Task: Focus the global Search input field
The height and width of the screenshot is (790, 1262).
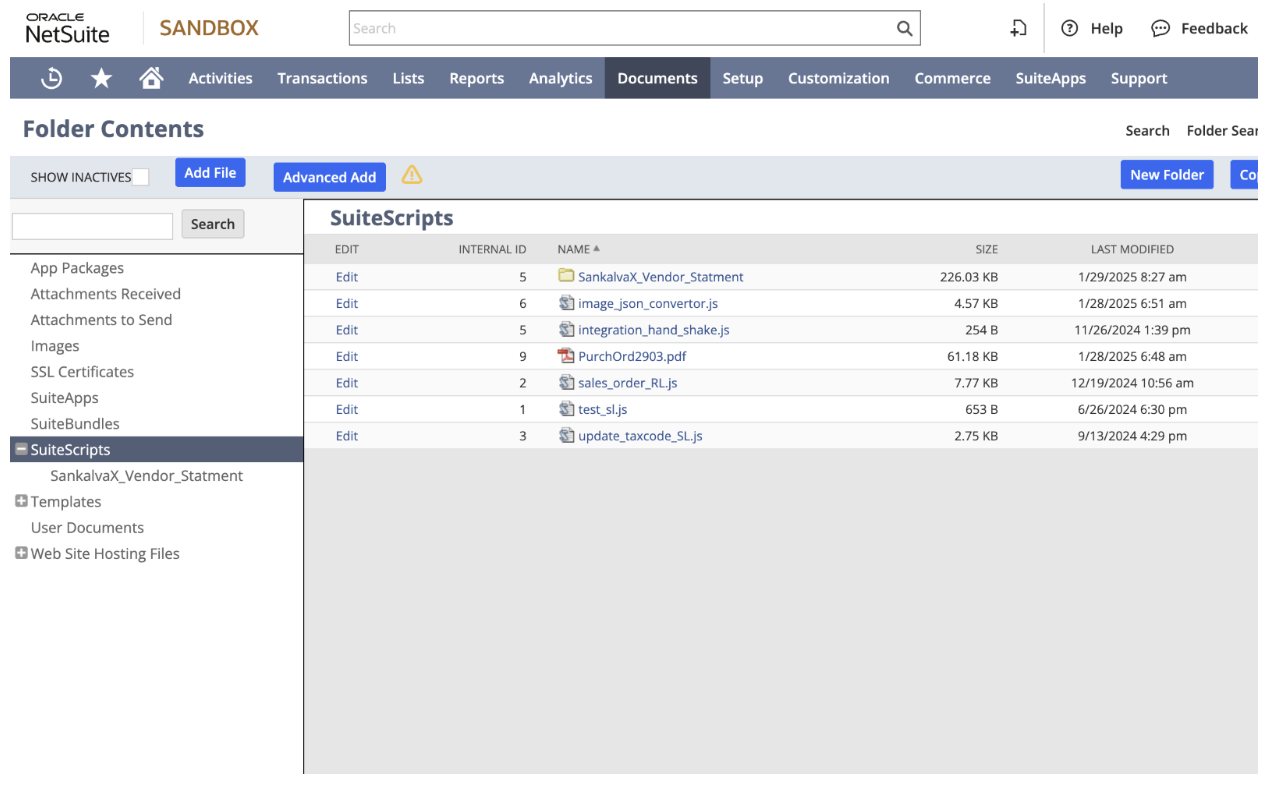Action: click(x=620, y=28)
